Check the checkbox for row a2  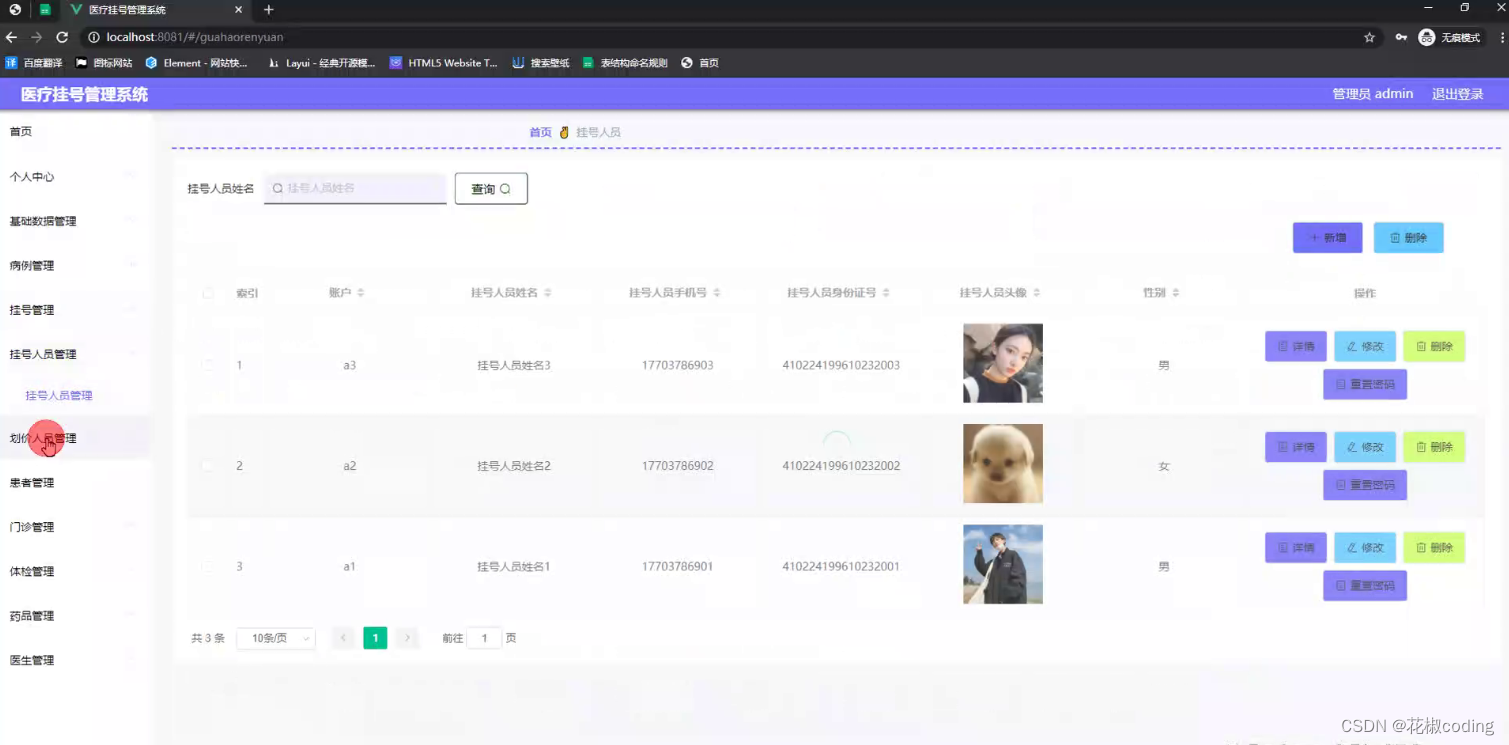tap(208, 466)
